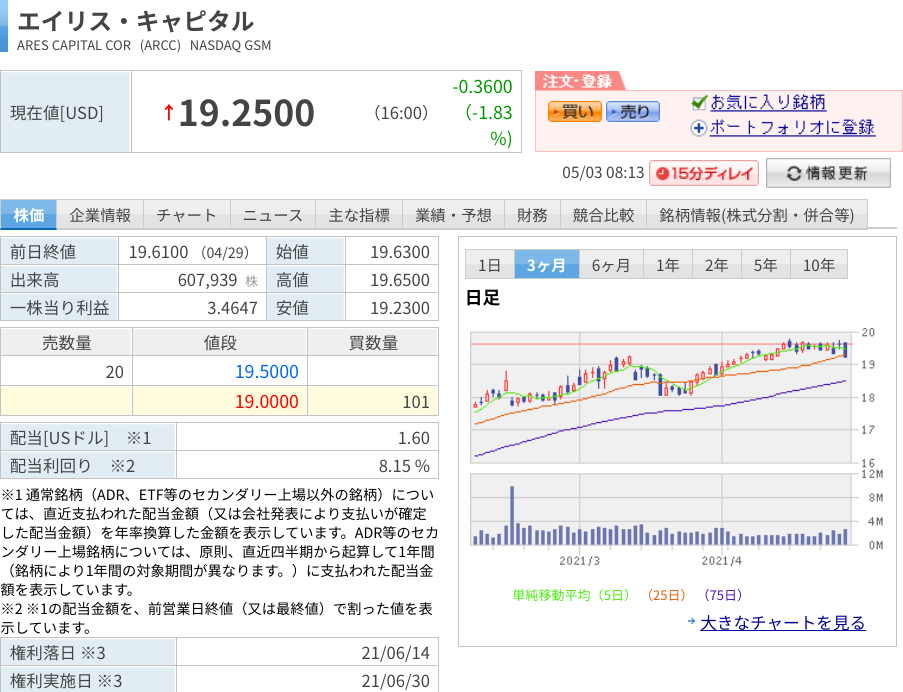The width and height of the screenshot is (903, 692).
Task: Click the 一株当り利益 value 3.4647
Action: [x=232, y=308]
